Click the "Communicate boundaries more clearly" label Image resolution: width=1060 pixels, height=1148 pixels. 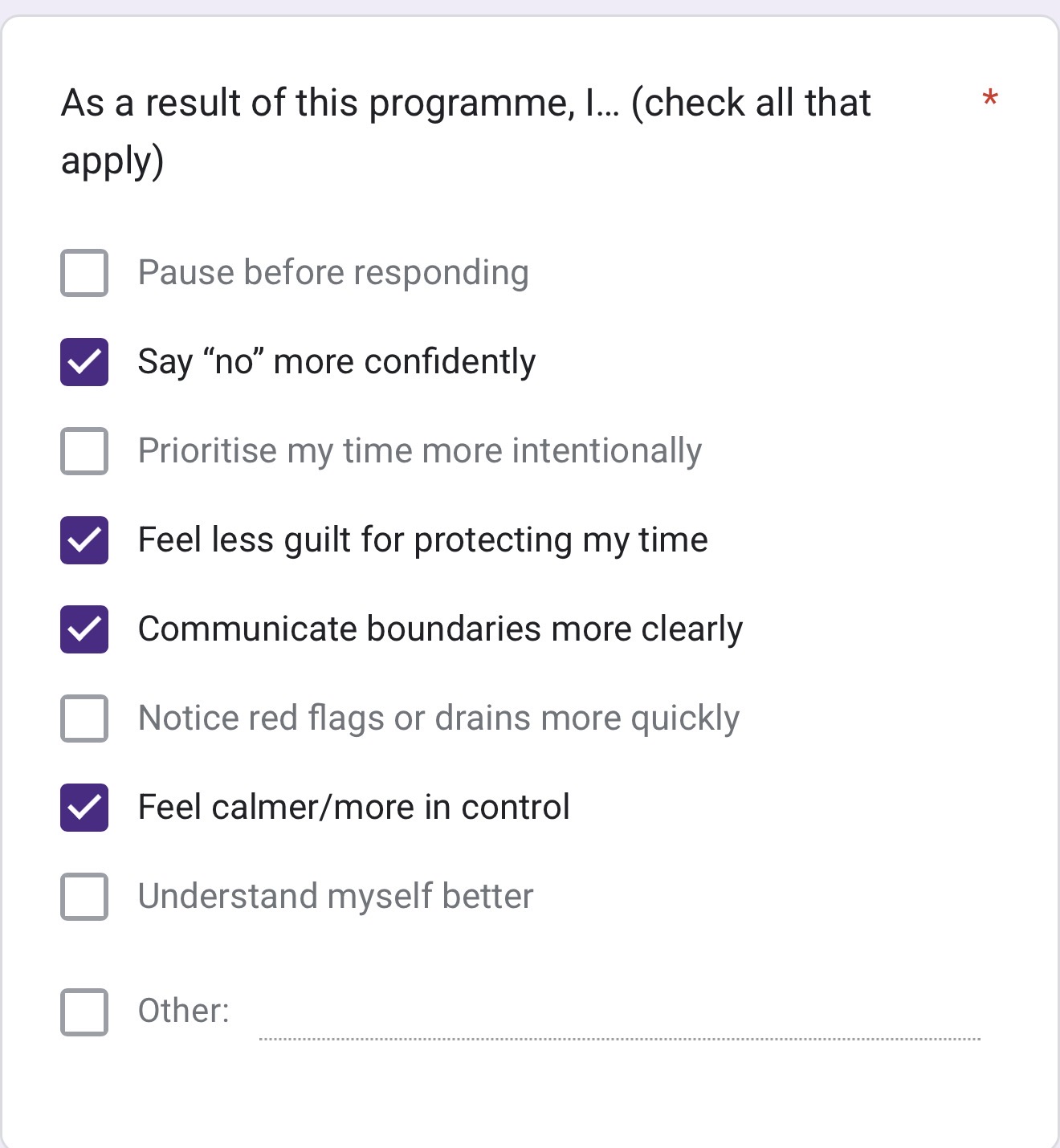pos(440,629)
